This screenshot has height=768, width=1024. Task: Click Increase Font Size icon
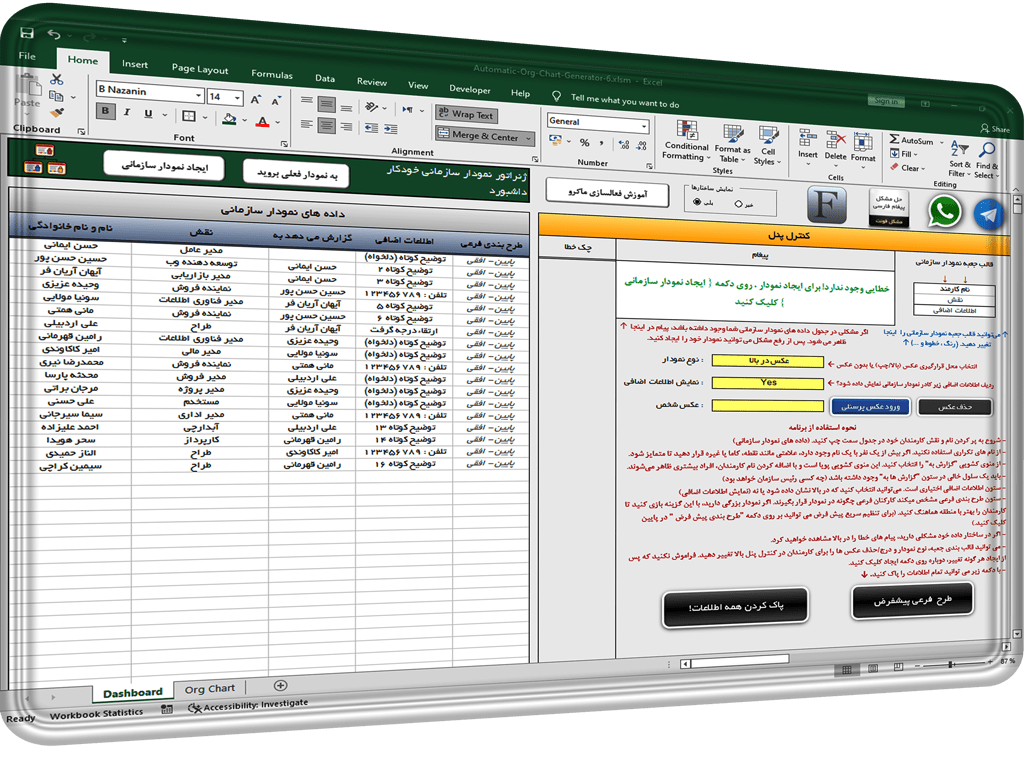click(256, 99)
